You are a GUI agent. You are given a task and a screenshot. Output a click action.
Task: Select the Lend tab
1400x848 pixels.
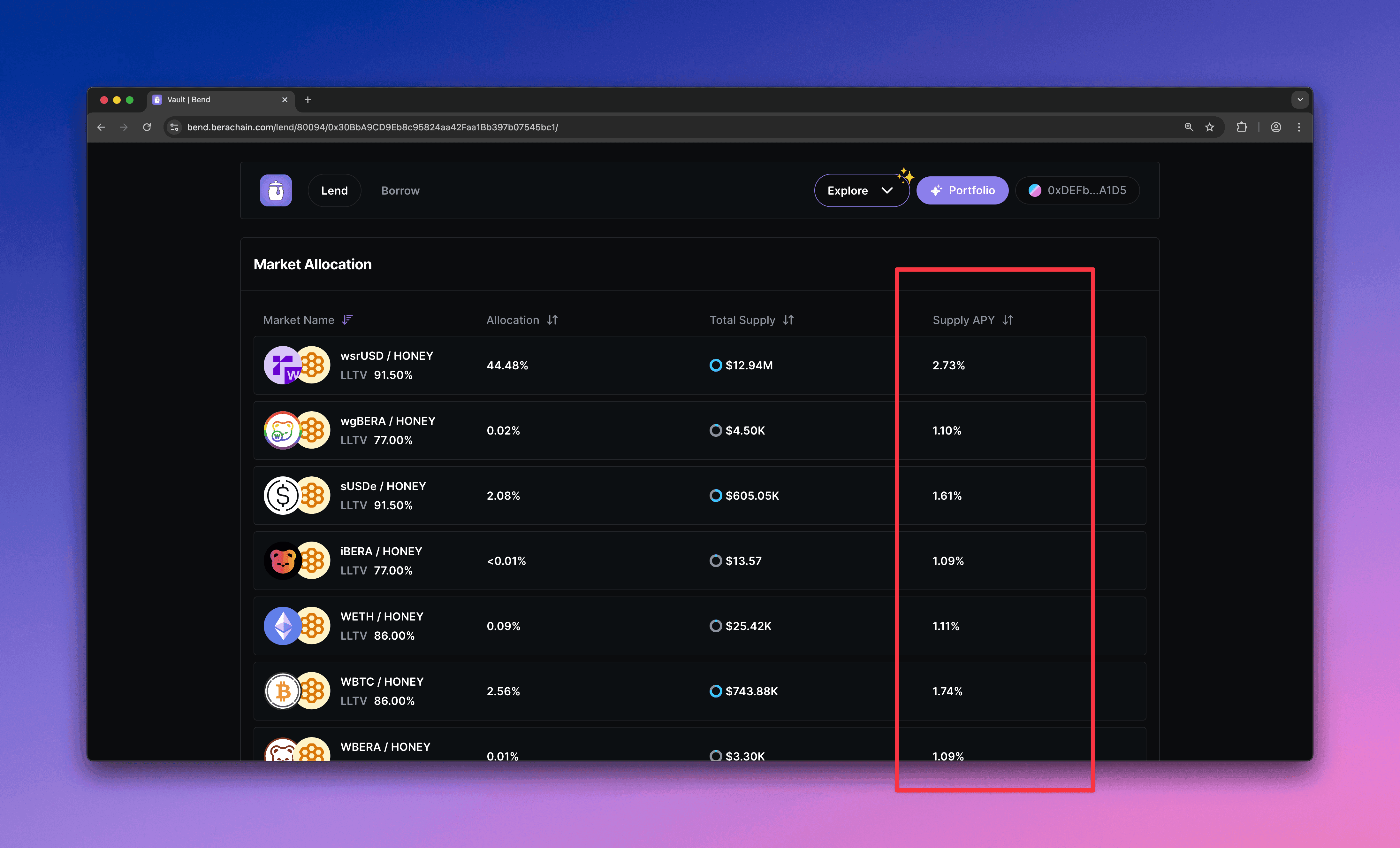[334, 190]
